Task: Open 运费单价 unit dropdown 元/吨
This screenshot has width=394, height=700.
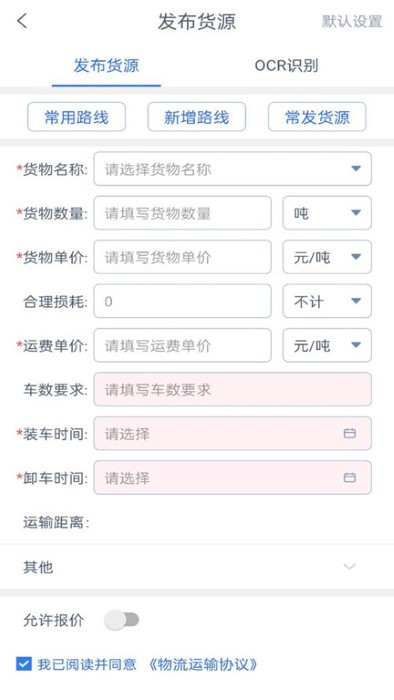Action: (x=327, y=345)
